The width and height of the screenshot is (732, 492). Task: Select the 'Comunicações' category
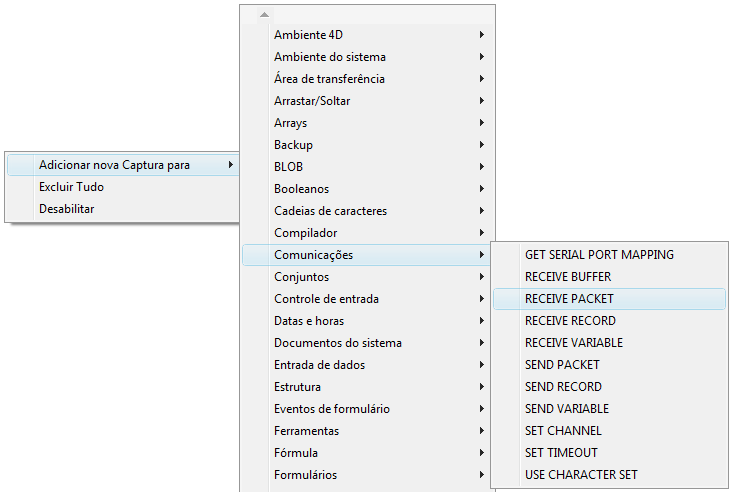pyautogui.click(x=313, y=255)
